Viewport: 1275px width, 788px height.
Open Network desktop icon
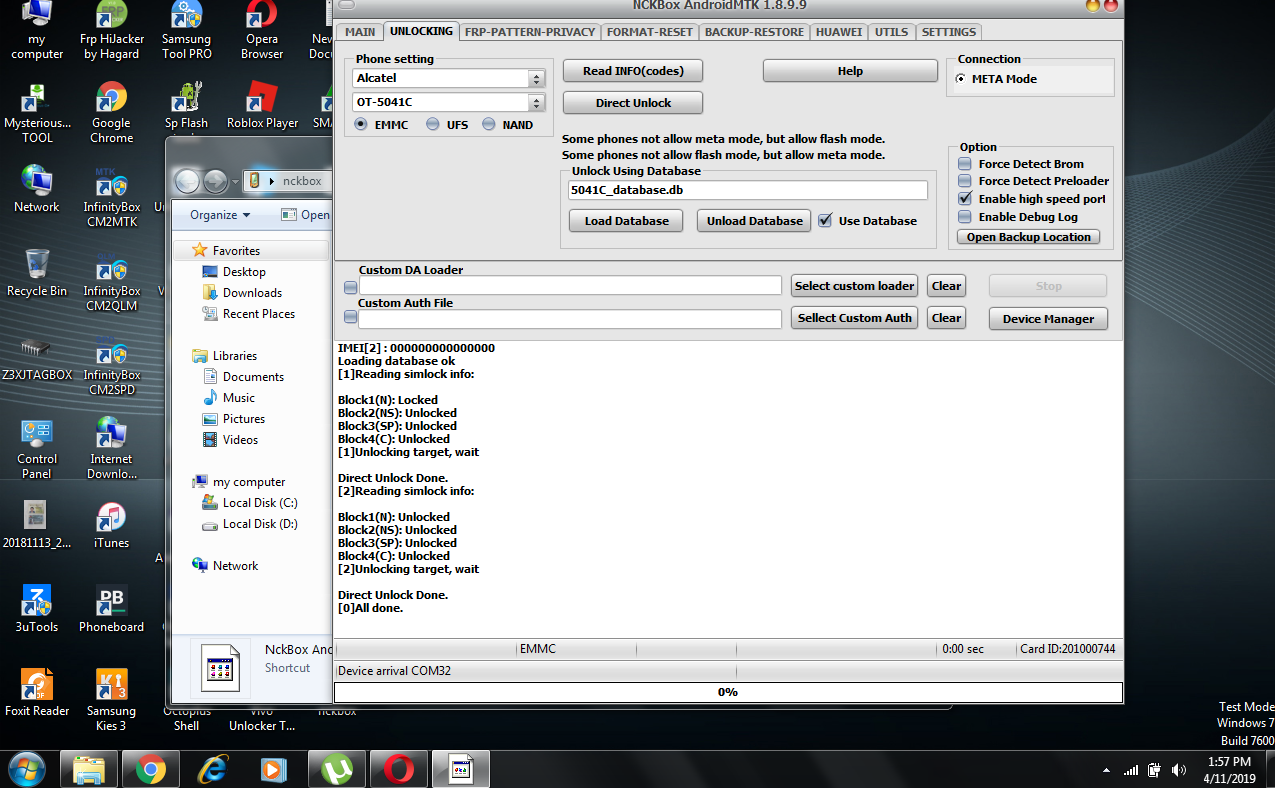(x=37, y=189)
